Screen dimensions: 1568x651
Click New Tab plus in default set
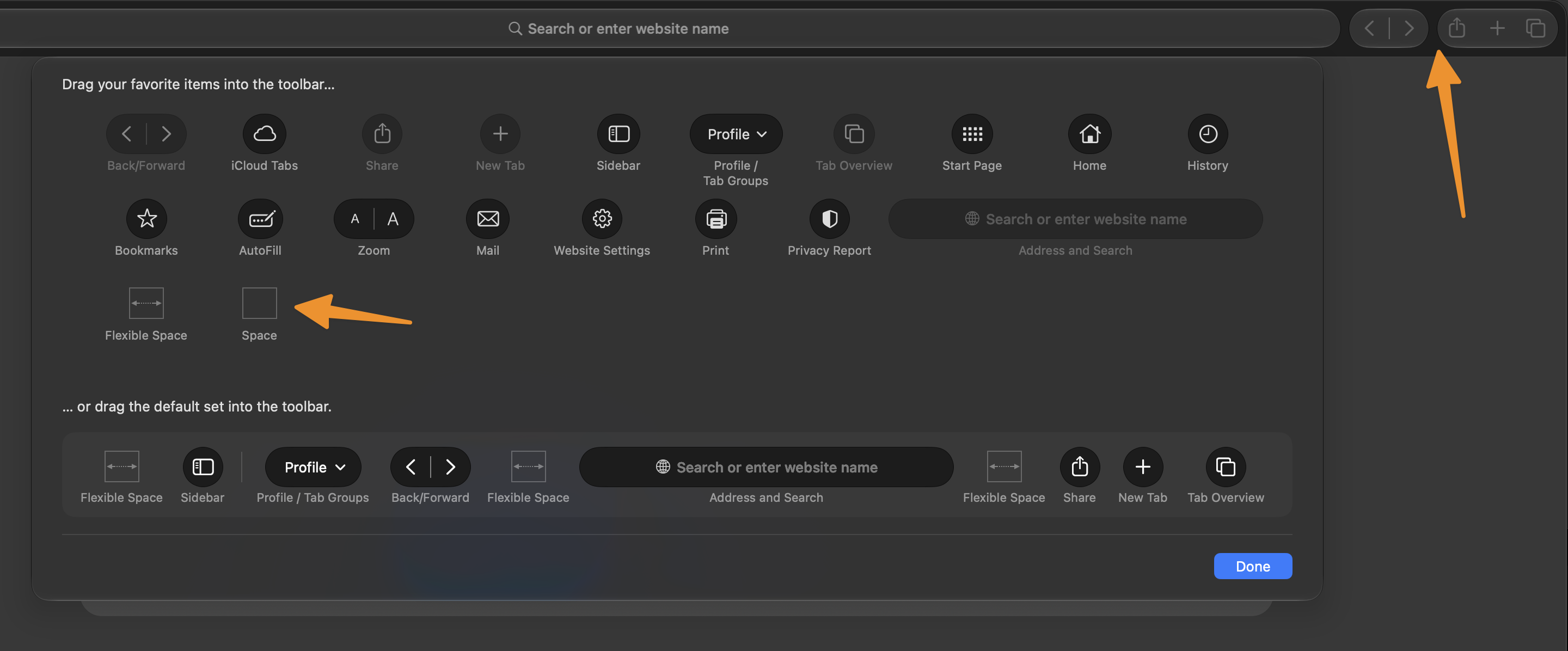(x=1143, y=466)
